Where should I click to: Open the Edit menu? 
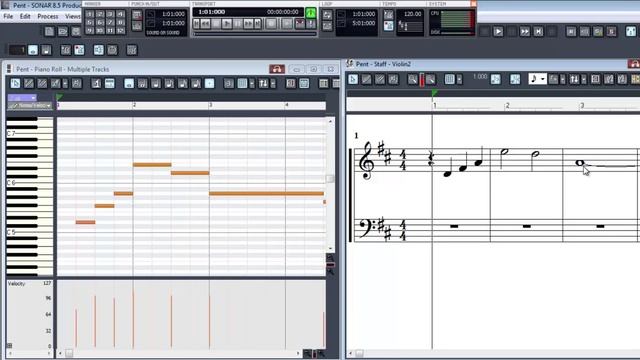(25, 16)
